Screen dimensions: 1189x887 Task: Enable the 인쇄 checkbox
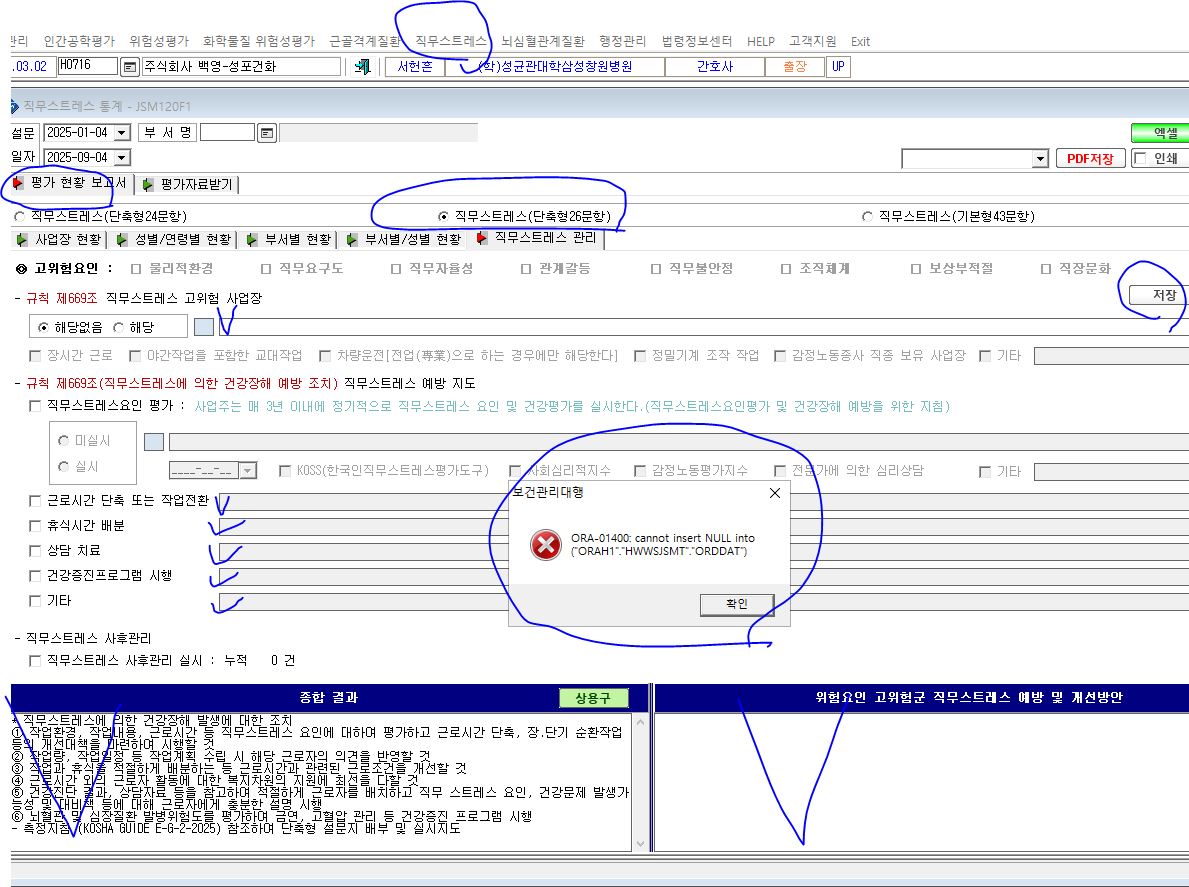[x=1139, y=158]
